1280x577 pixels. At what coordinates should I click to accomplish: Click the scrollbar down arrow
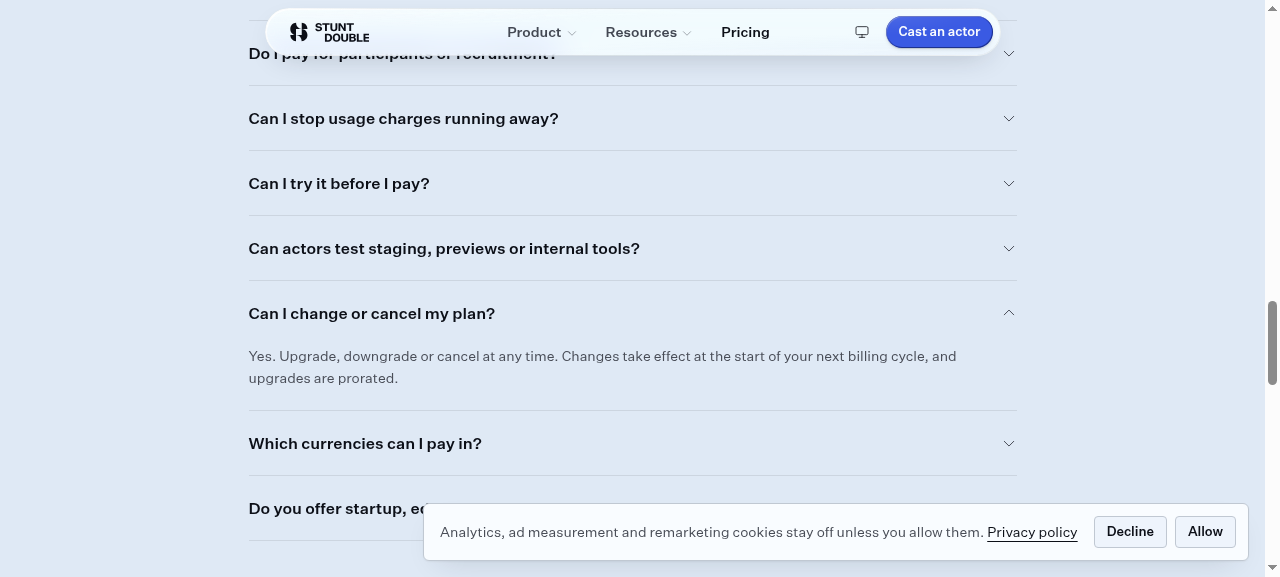[1272, 569]
